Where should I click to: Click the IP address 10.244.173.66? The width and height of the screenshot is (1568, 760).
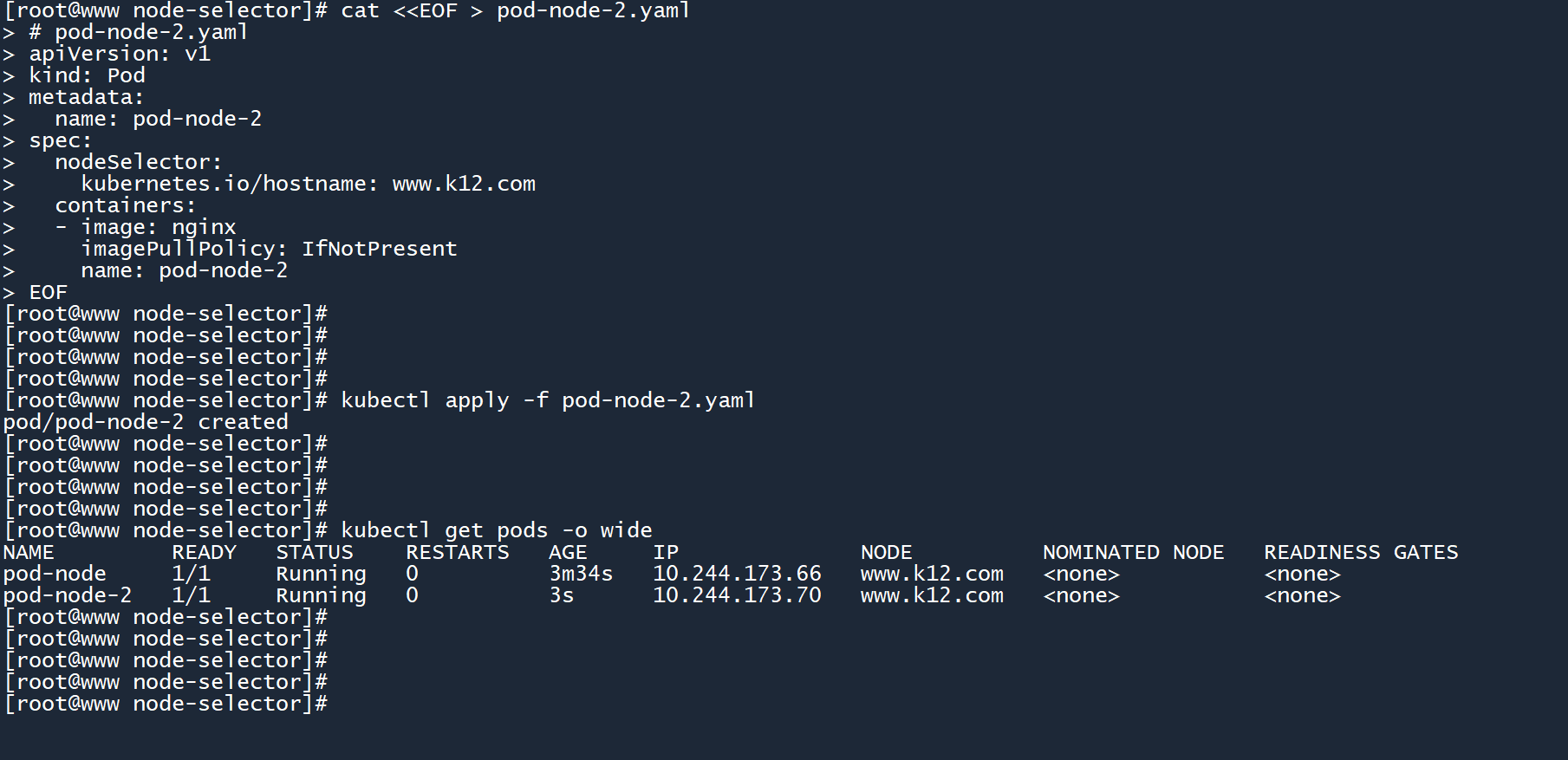click(737, 574)
